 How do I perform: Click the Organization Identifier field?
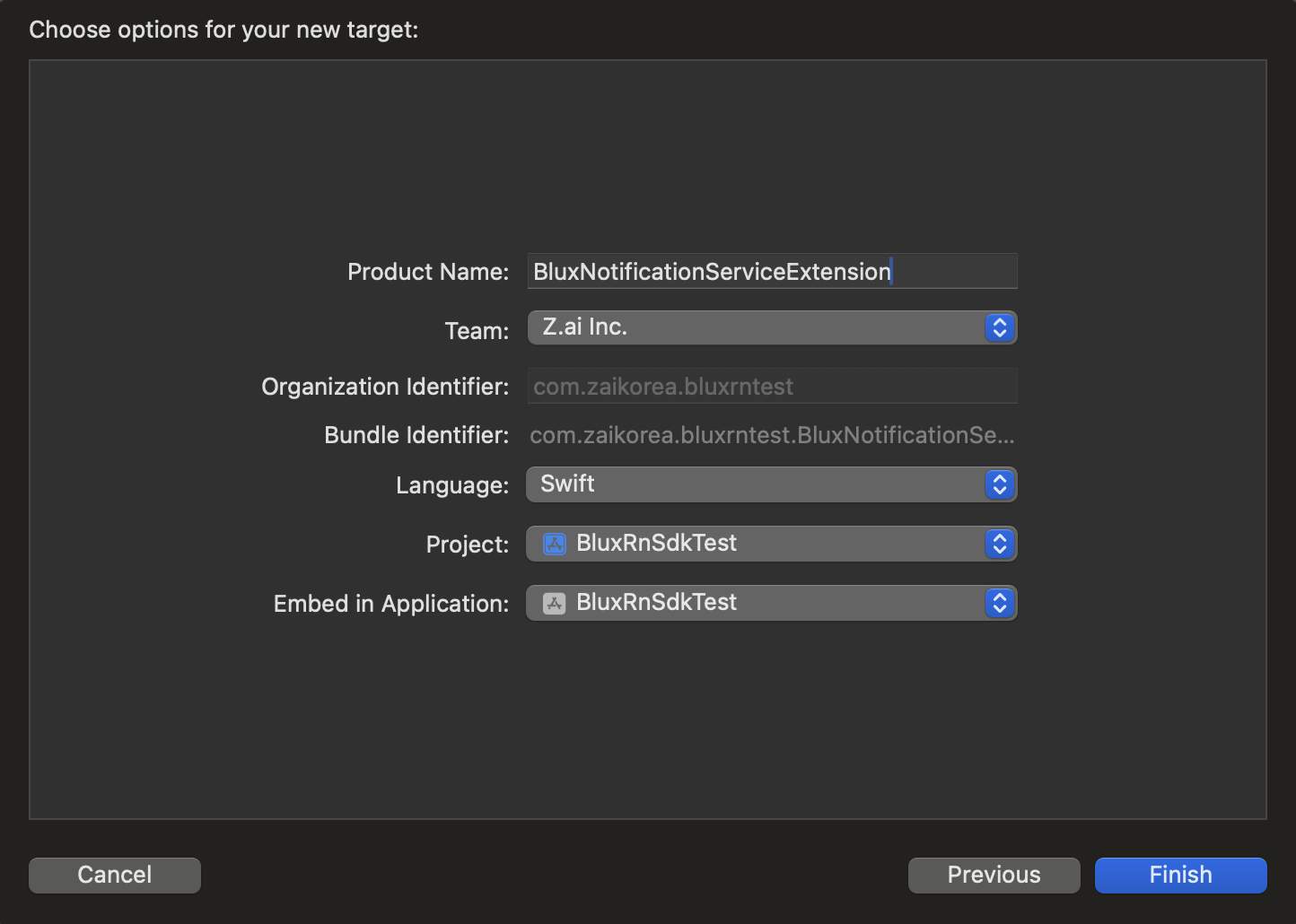pyautogui.click(x=772, y=387)
